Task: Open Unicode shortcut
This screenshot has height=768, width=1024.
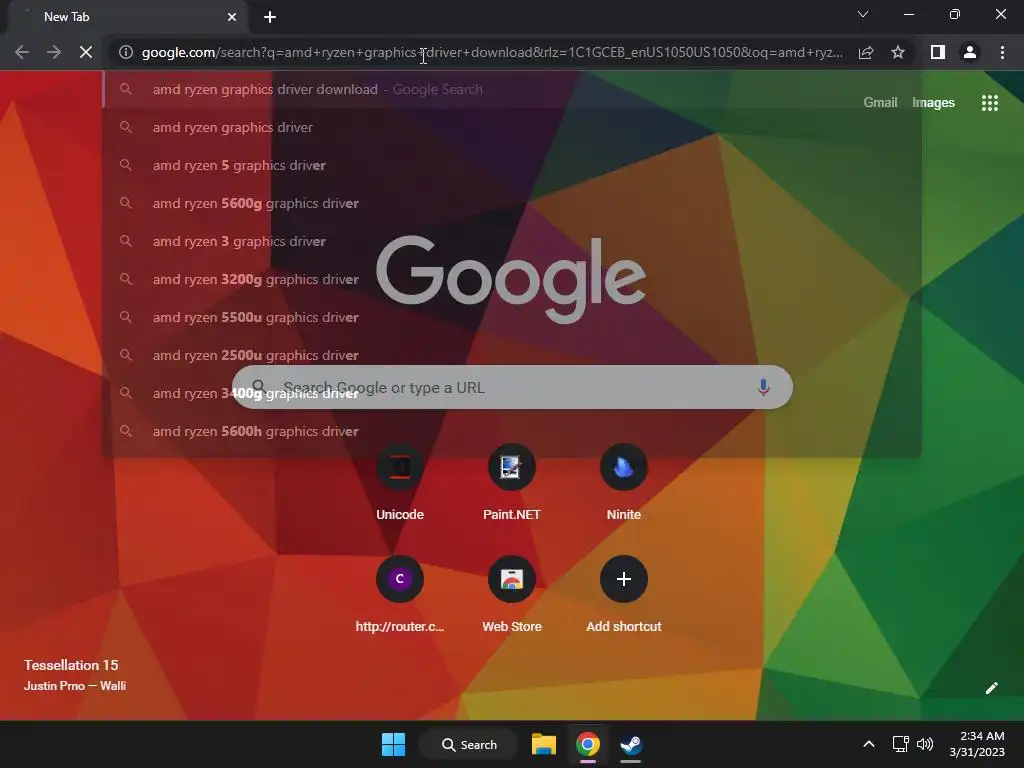Action: click(400, 483)
